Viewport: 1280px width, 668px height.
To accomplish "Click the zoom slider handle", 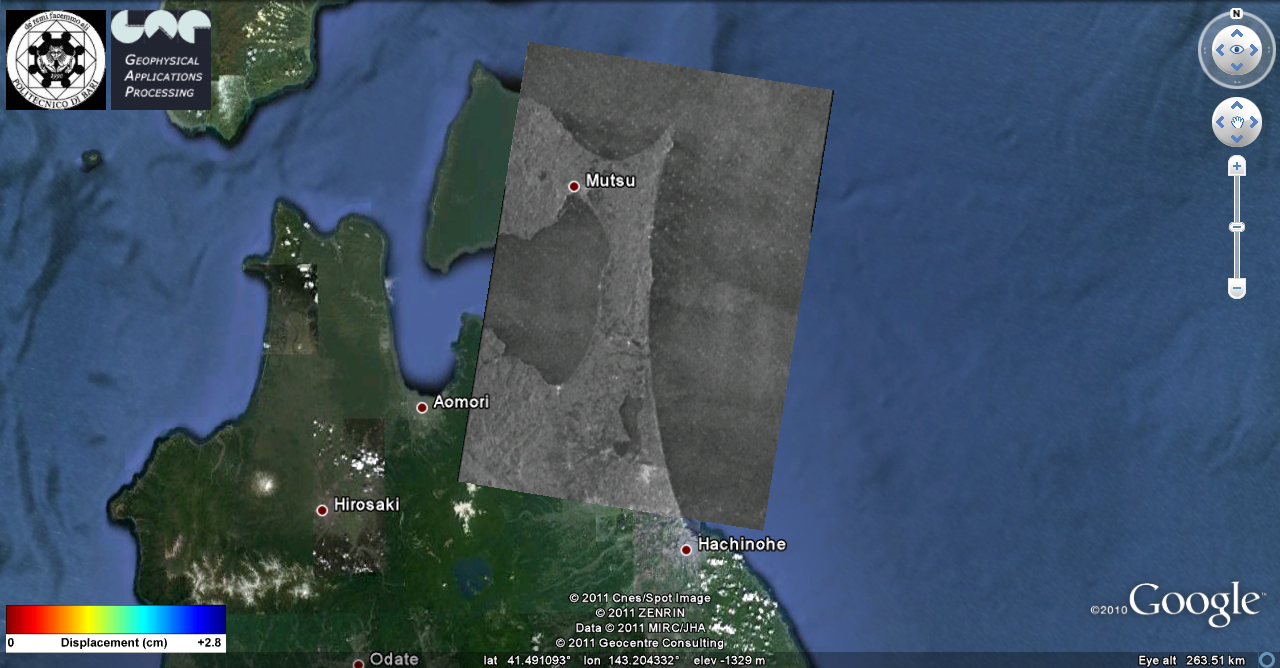I will pos(1237,227).
